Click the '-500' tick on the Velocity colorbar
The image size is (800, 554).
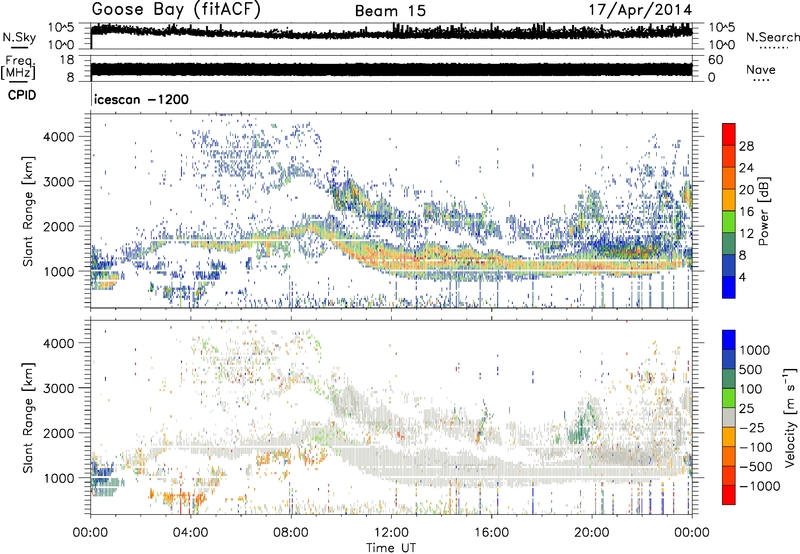756,466
